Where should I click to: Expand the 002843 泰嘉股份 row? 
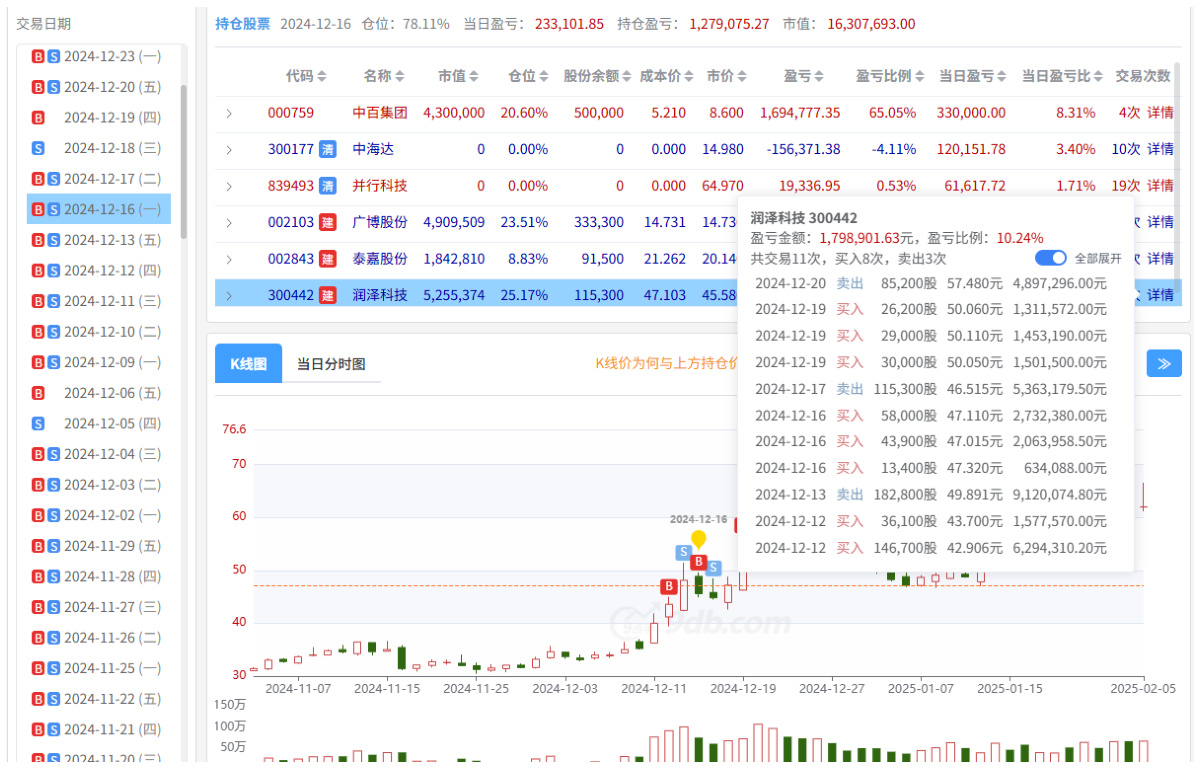(x=229, y=259)
